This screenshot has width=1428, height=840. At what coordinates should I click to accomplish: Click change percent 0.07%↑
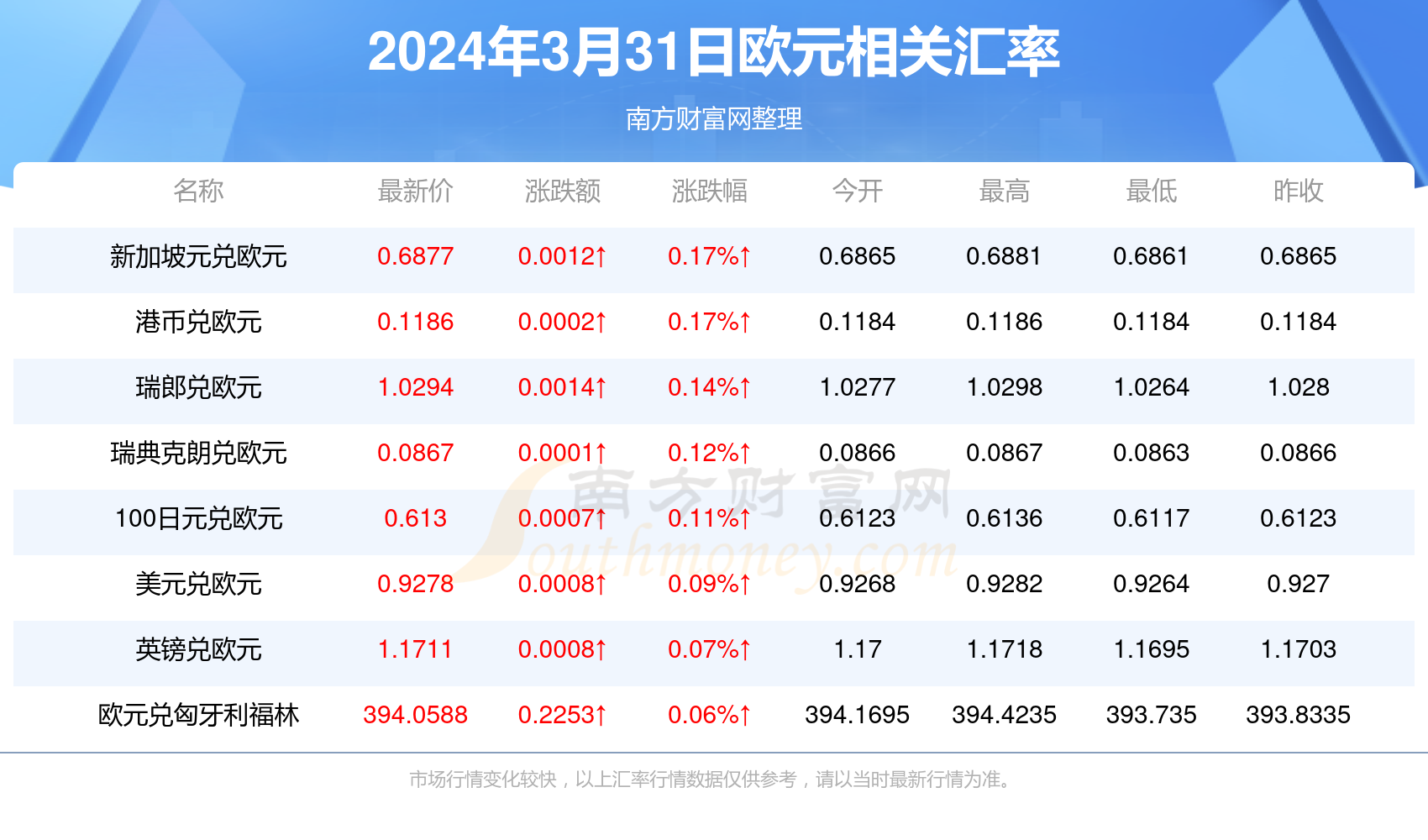pyautogui.click(x=709, y=649)
